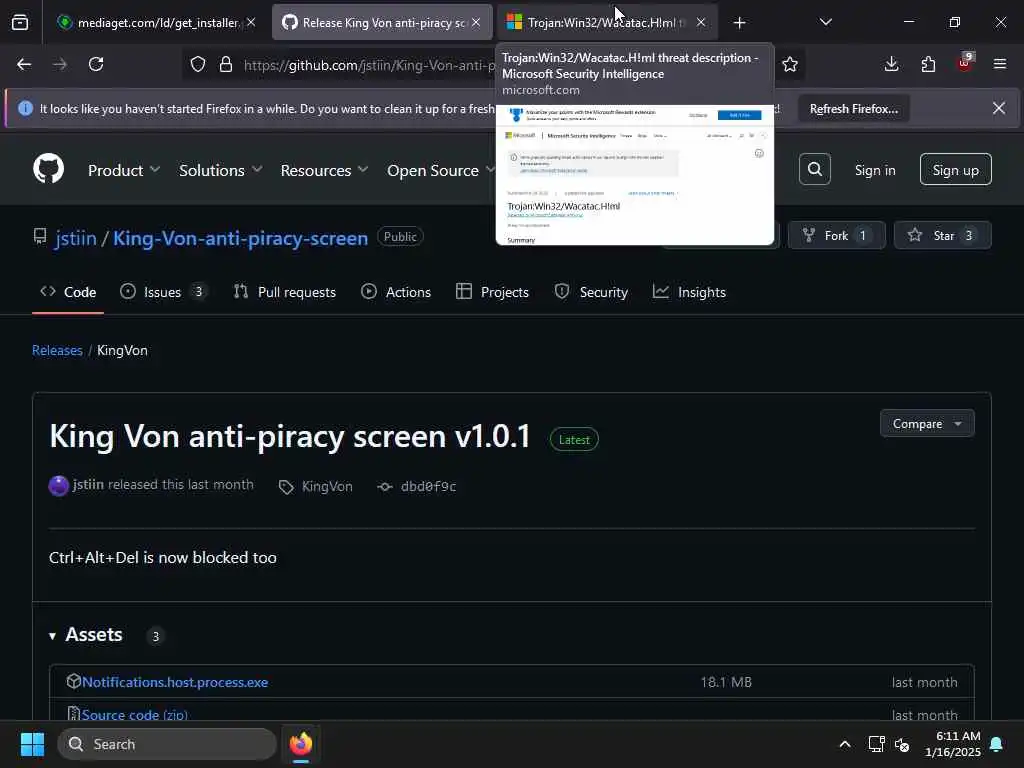
Task: Go to GitHub home via the Octocat logo
Action: click(x=48, y=169)
